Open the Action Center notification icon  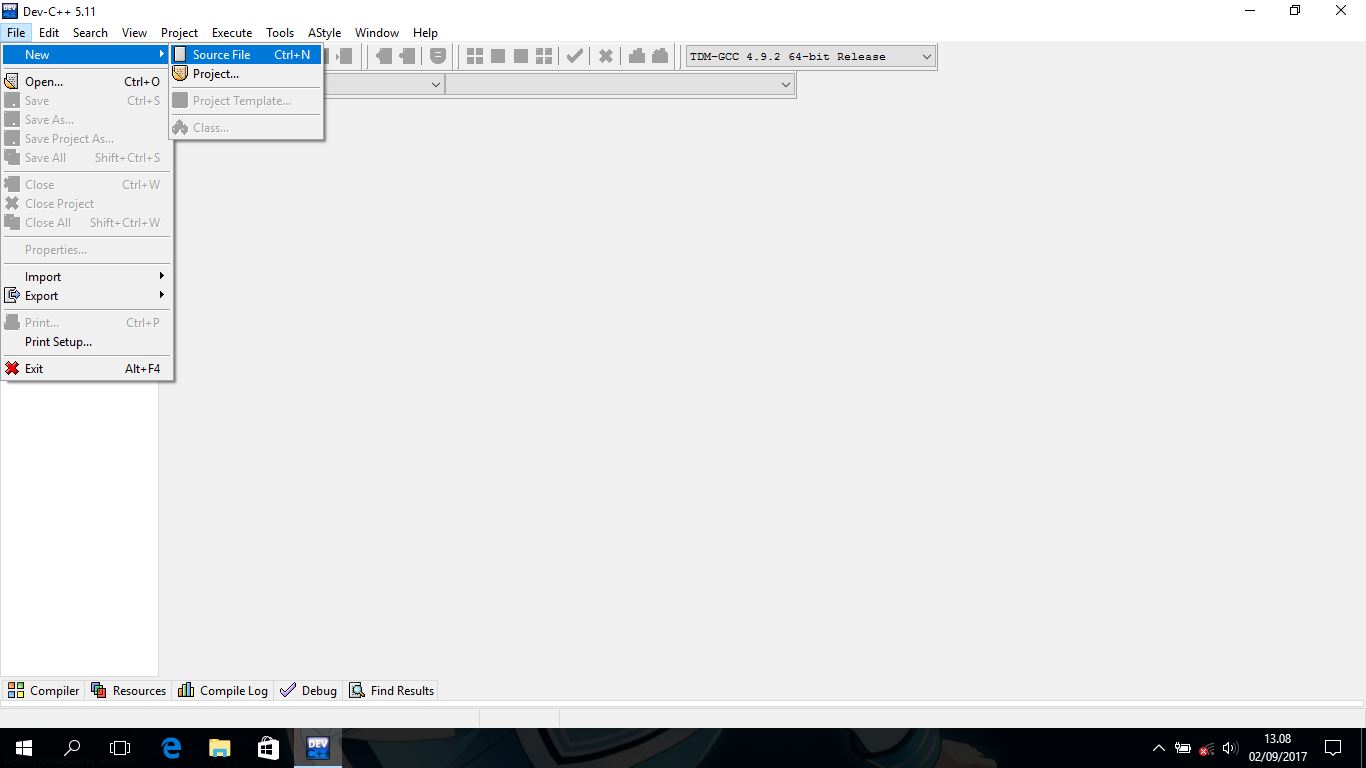coord(1333,748)
